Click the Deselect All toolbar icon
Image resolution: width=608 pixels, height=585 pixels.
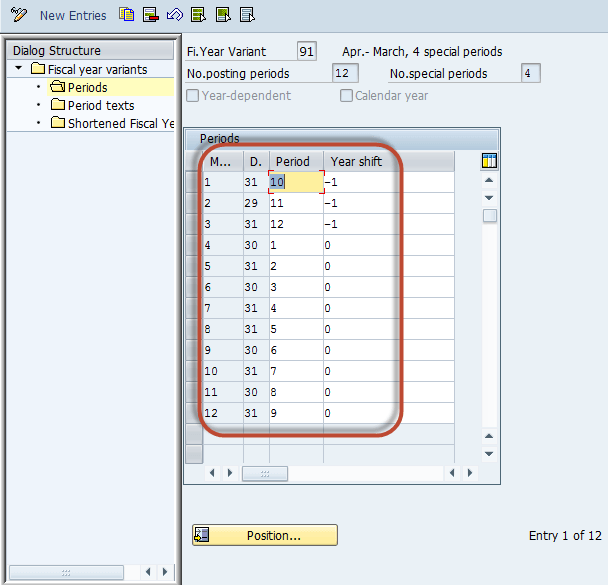click(246, 14)
